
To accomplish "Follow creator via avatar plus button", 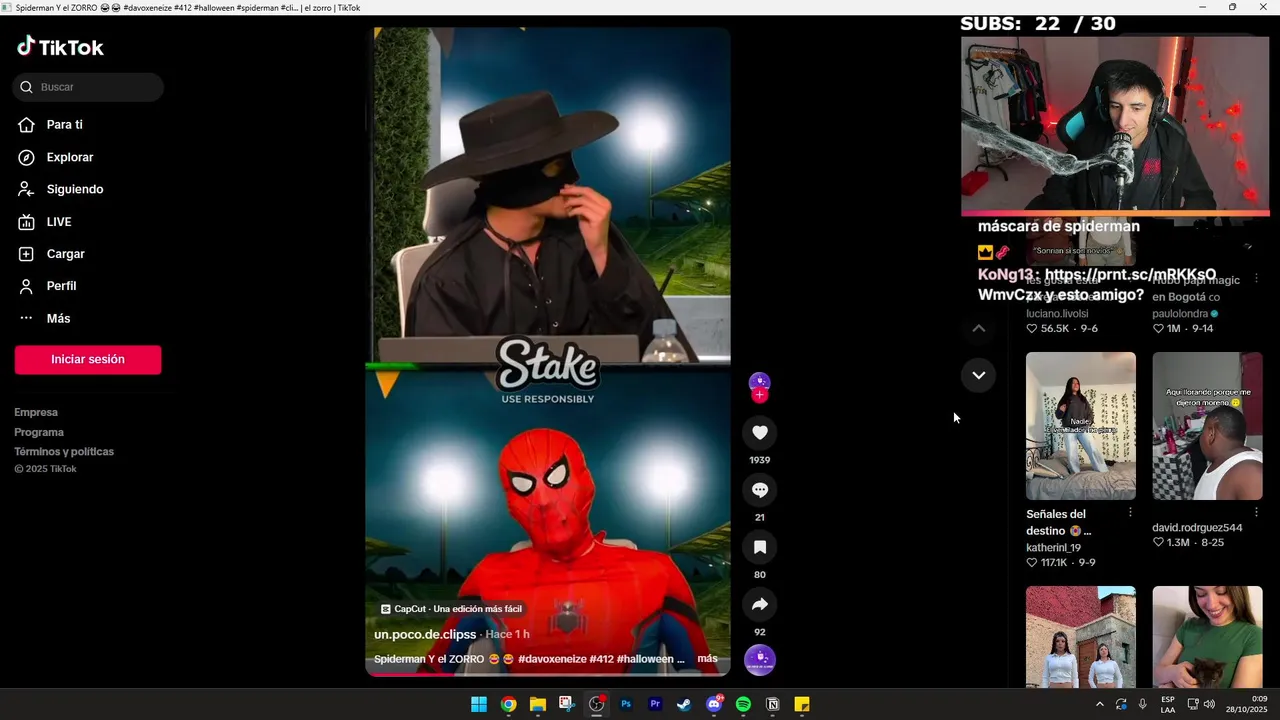I will coord(760,395).
